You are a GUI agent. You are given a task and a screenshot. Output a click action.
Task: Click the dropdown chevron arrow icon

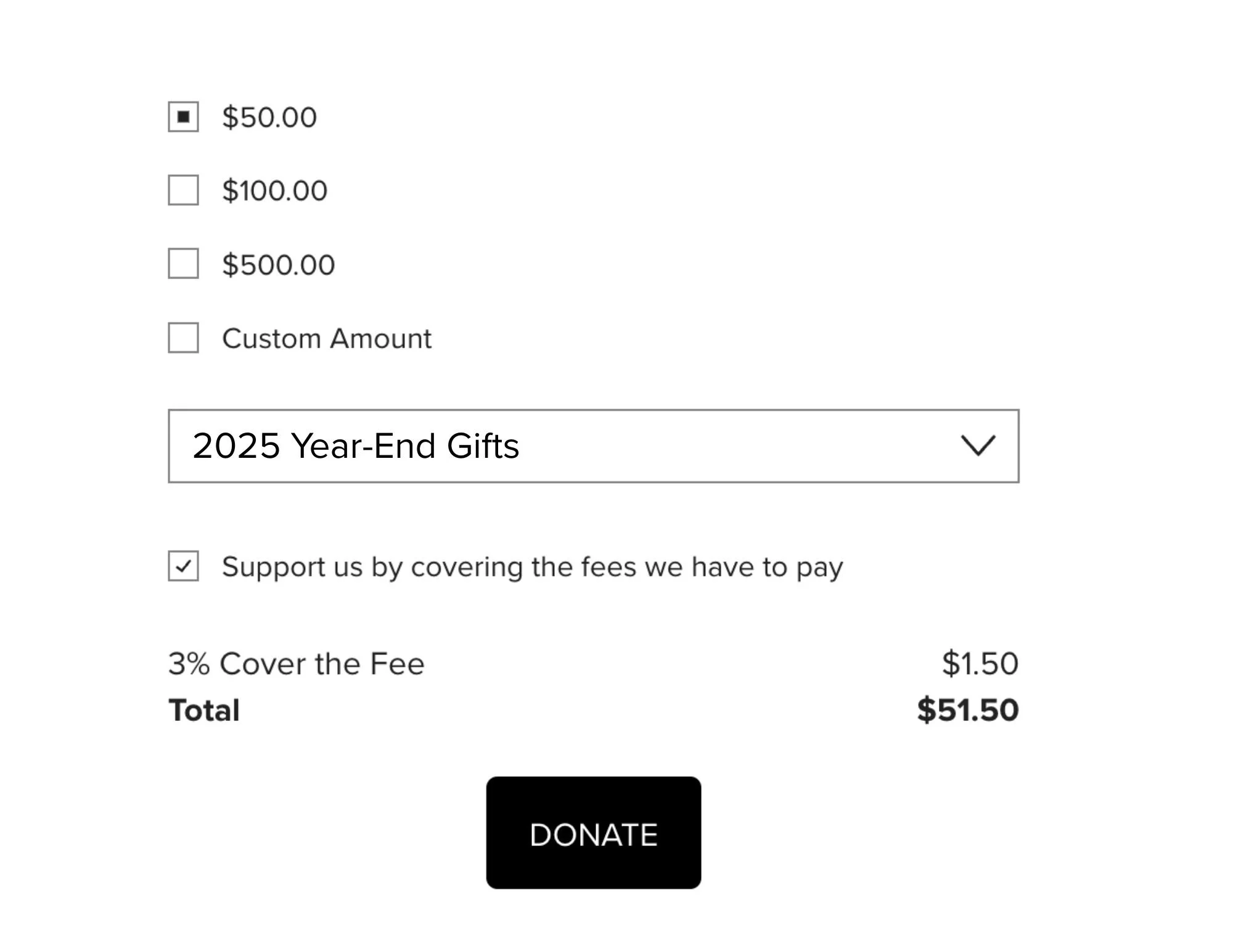click(978, 445)
